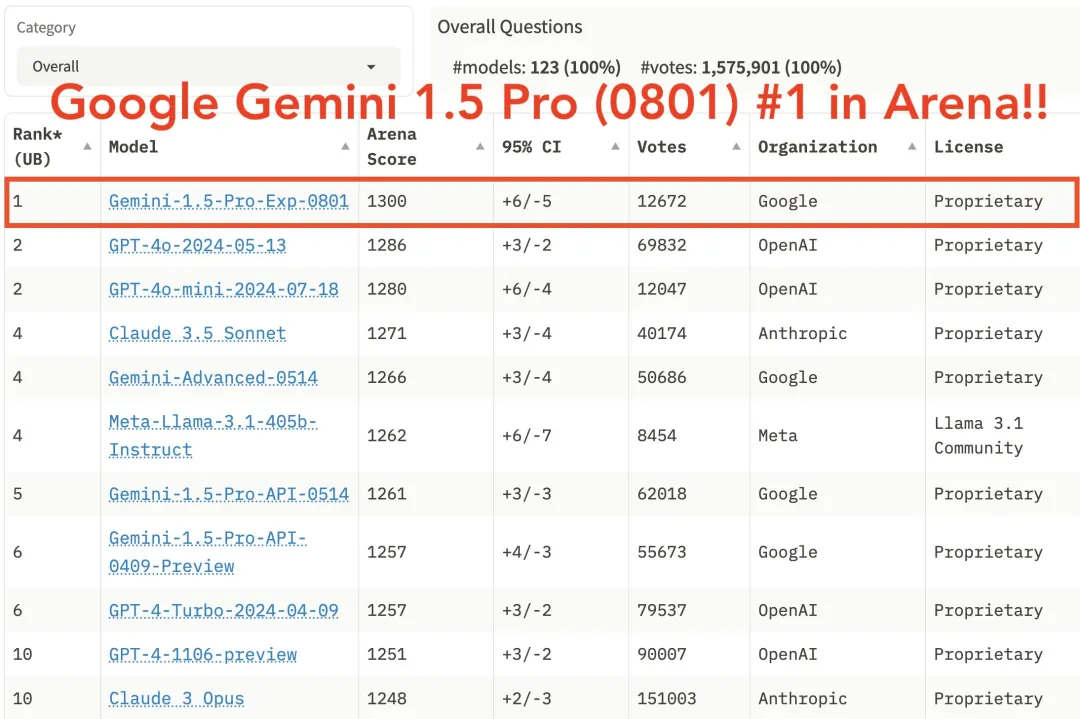This screenshot has width=1080, height=719.
Task: Click votes value 62018
Action: (x=662, y=494)
